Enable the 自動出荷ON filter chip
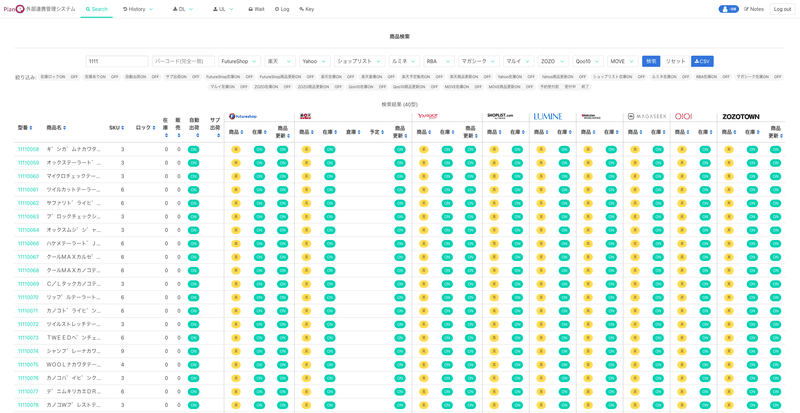Viewport: 800px width, 413px height. pyautogui.click(x=135, y=77)
